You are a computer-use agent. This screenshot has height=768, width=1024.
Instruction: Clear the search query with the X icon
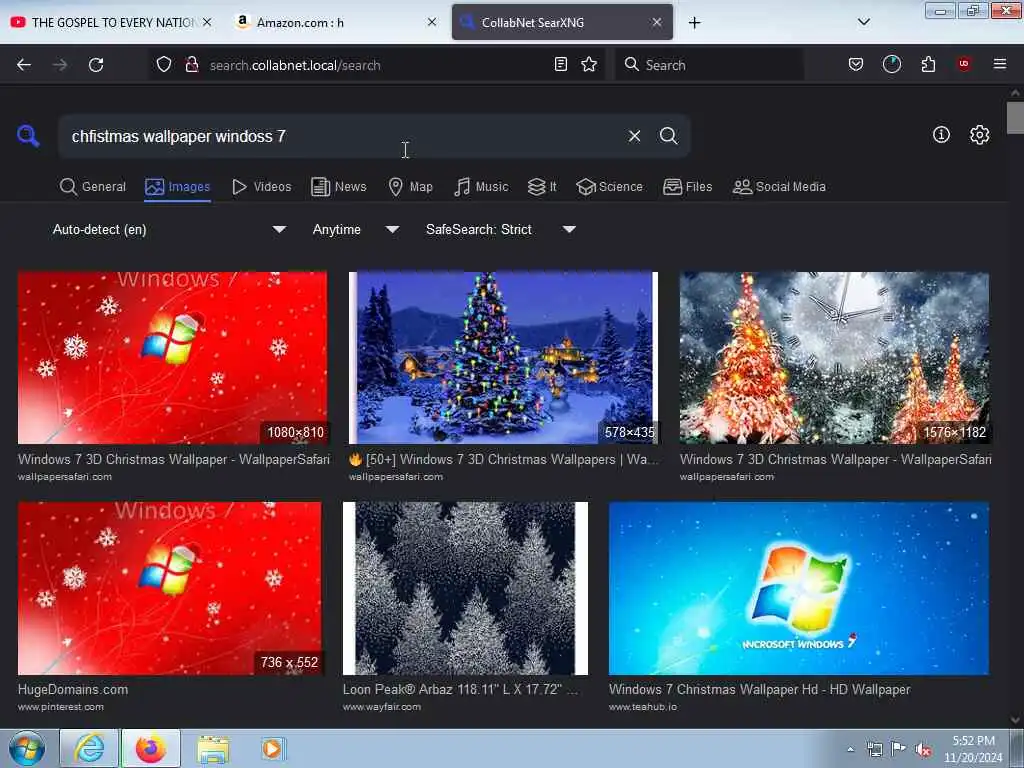point(634,136)
